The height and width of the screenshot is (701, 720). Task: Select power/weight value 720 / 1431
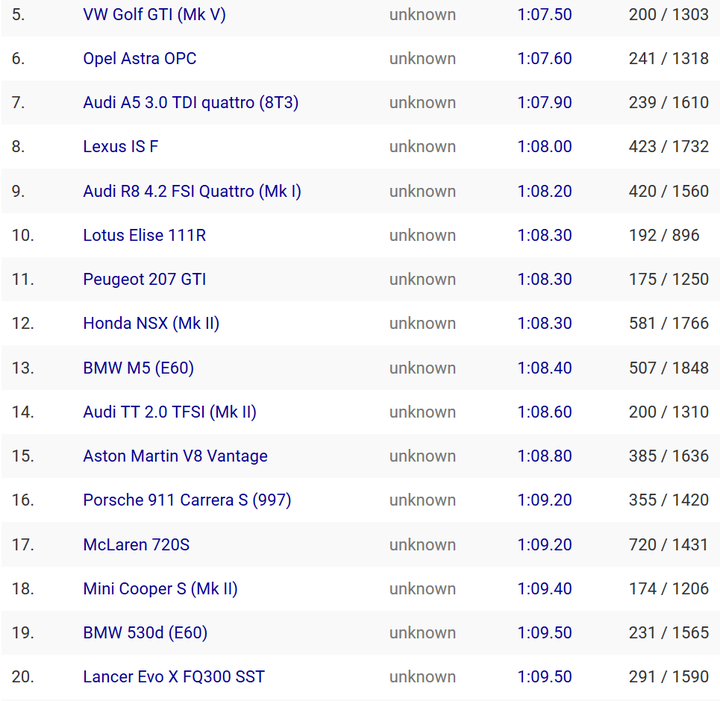pyautogui.click(x=669, y=545)
